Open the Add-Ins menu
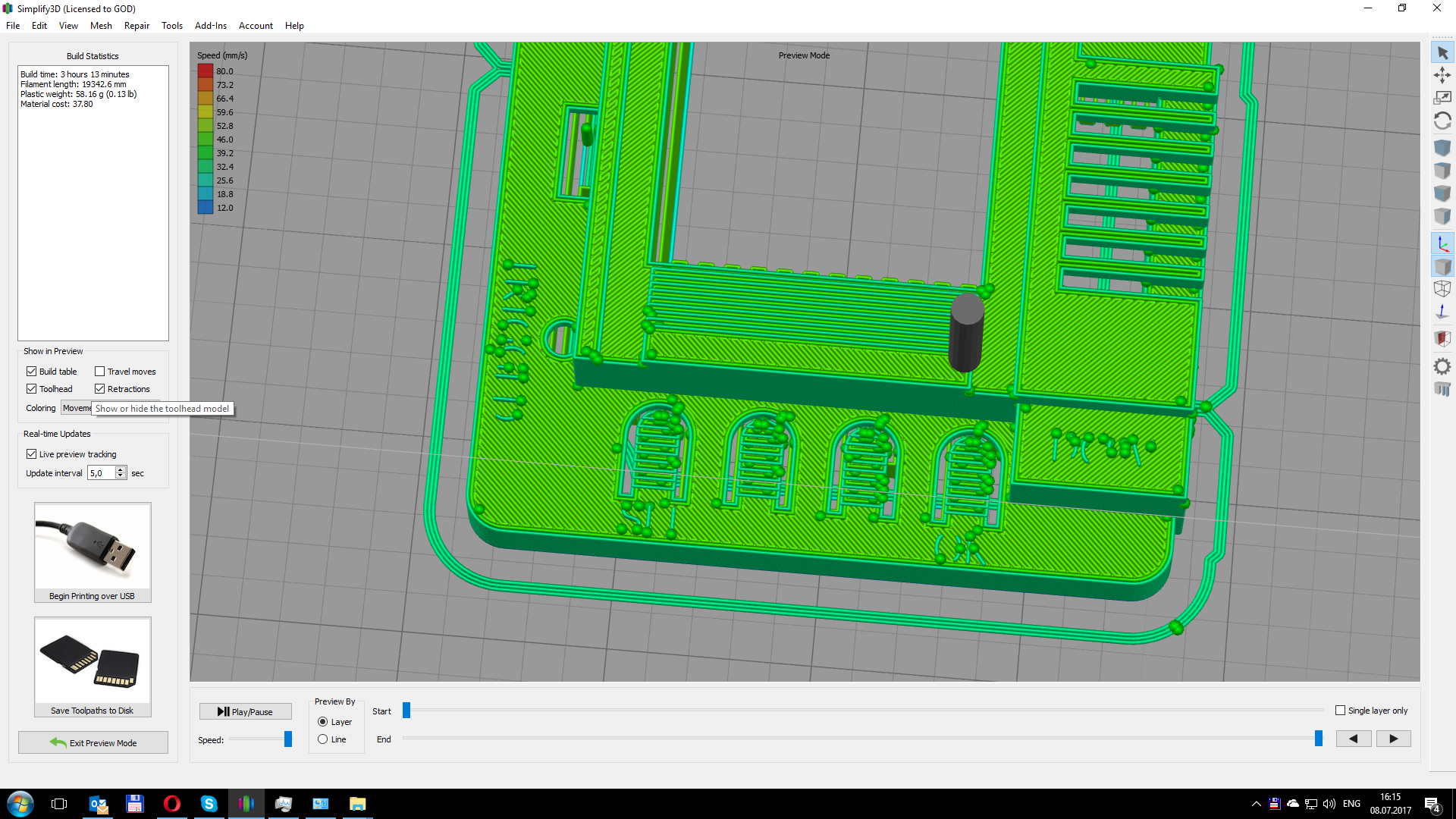This screenshot has height=819, width=1456. coord(210,26)
